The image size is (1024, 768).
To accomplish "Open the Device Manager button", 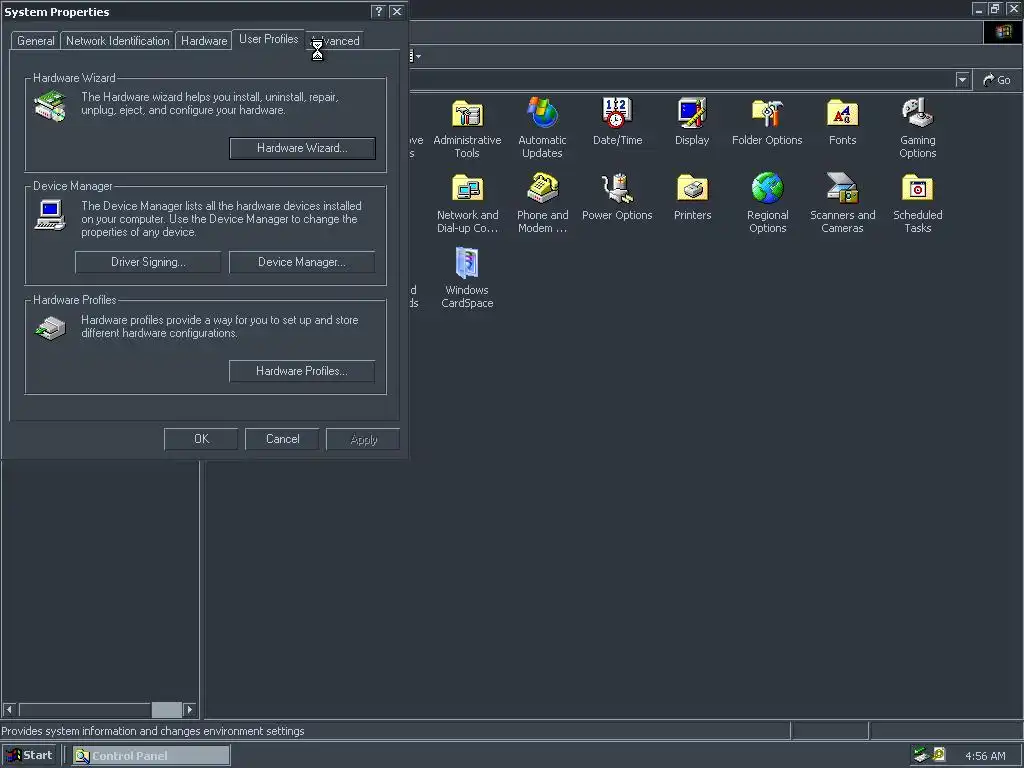I will pyautogui.click(x=302, y=262).
